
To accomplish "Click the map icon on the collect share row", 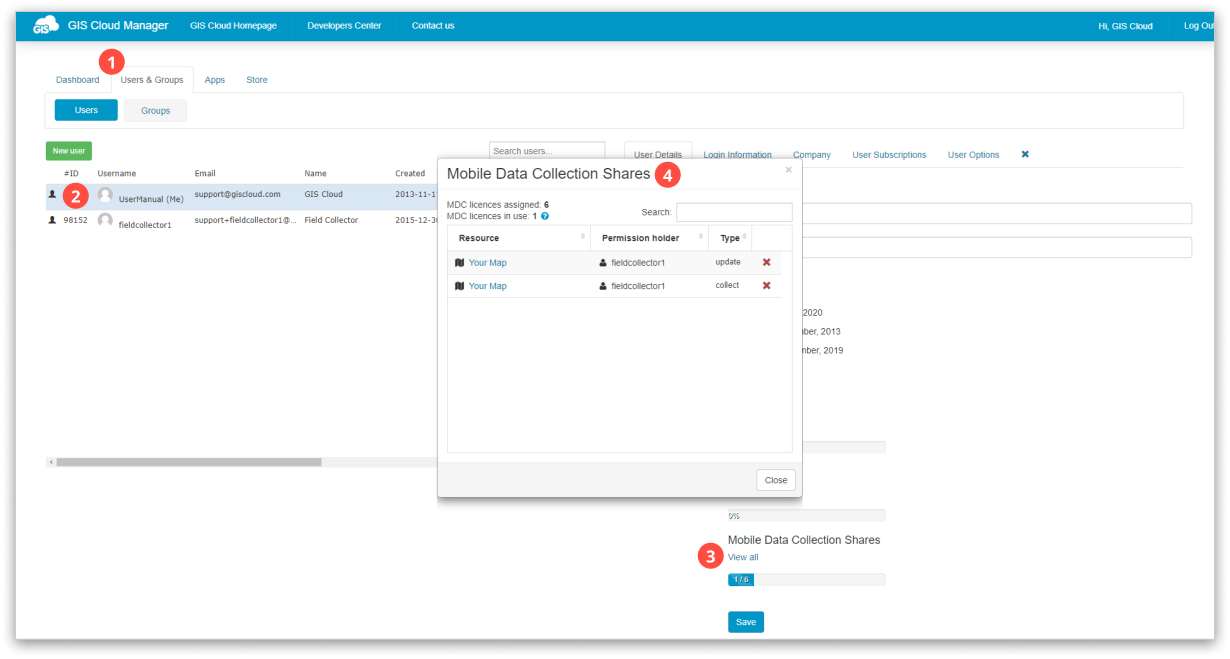I will tap(457, 286).
